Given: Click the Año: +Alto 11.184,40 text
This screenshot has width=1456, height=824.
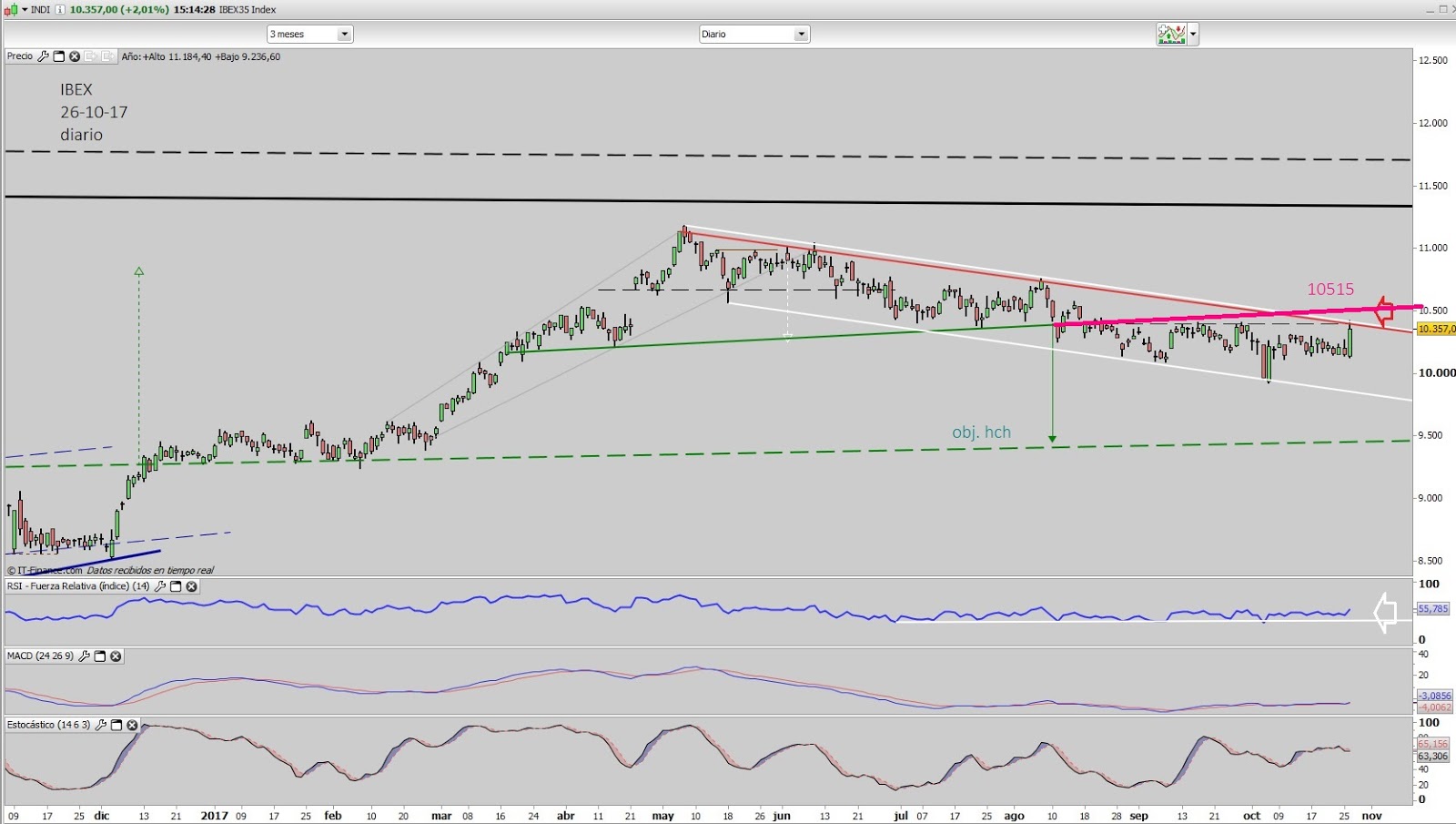Looking at the screenshot, I should 167,56.
